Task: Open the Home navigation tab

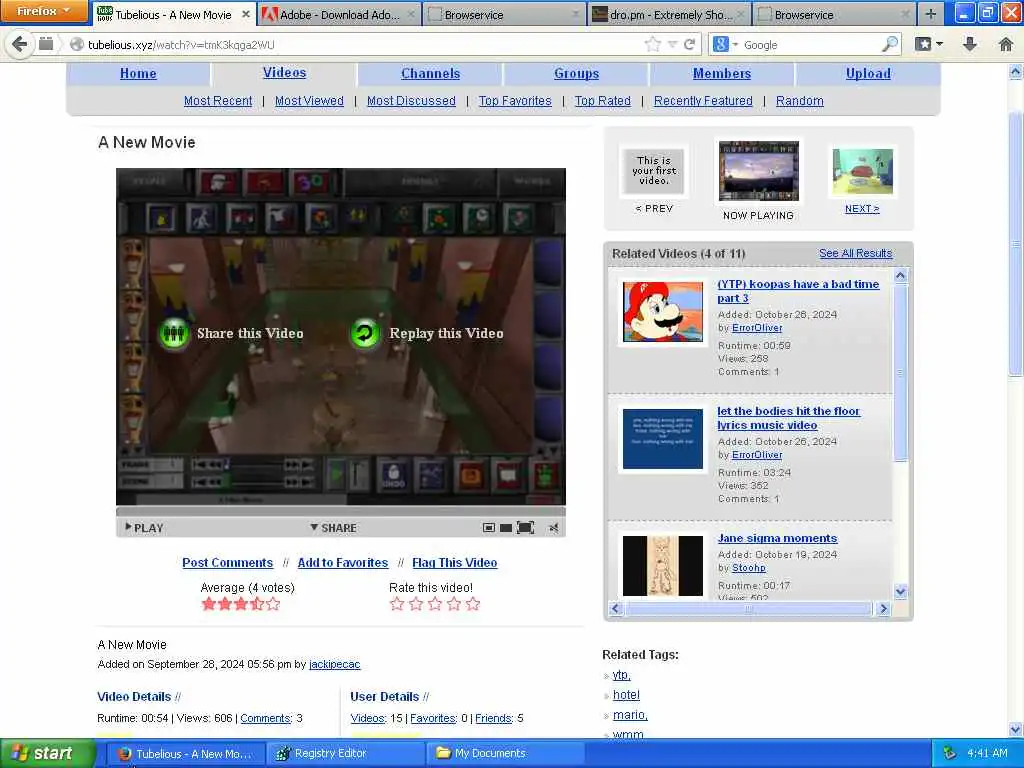Action: click(x=138, y=74)
